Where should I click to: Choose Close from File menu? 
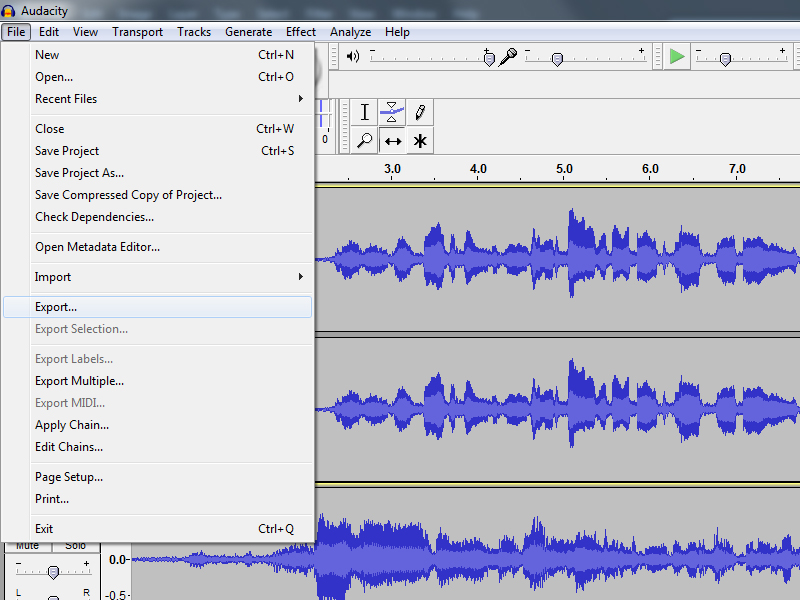click(158, 129)
